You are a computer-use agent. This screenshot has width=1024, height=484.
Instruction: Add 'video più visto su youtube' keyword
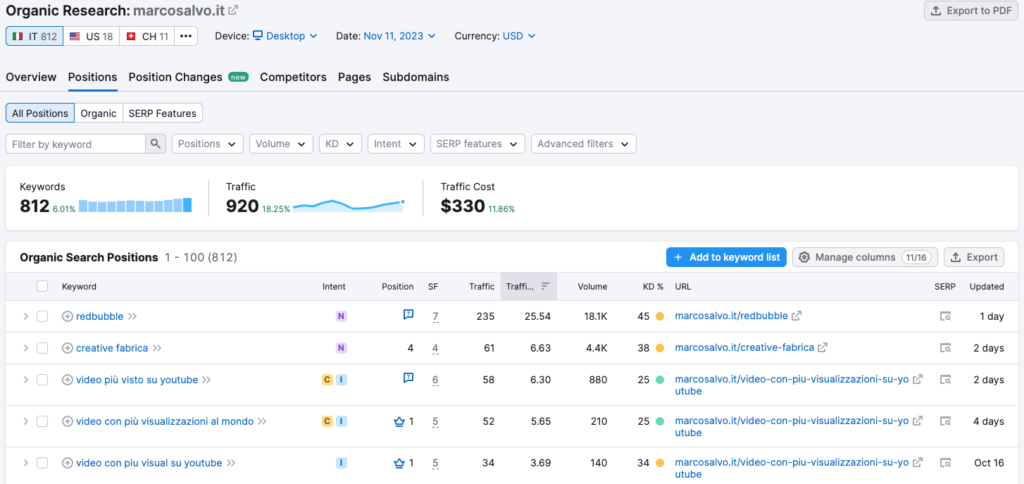coord(67,379)
